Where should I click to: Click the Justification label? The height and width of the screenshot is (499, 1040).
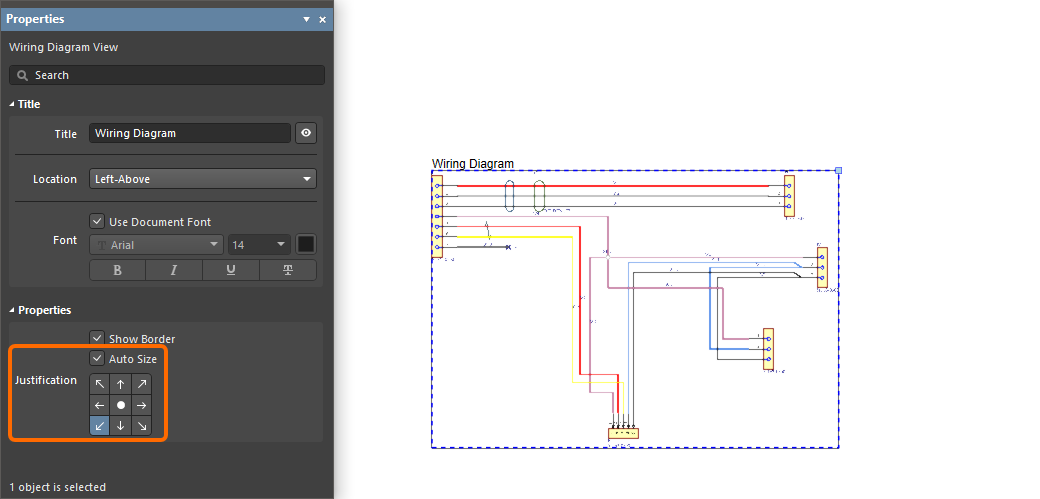(x=46, y=380)
